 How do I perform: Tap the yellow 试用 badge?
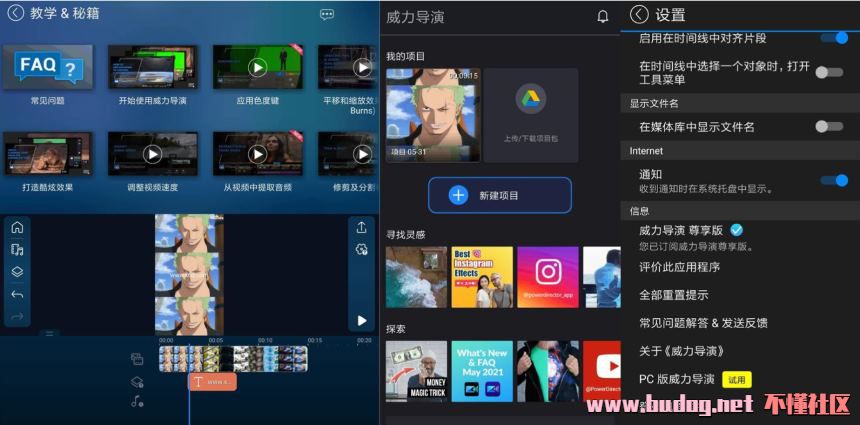point(737,379)
